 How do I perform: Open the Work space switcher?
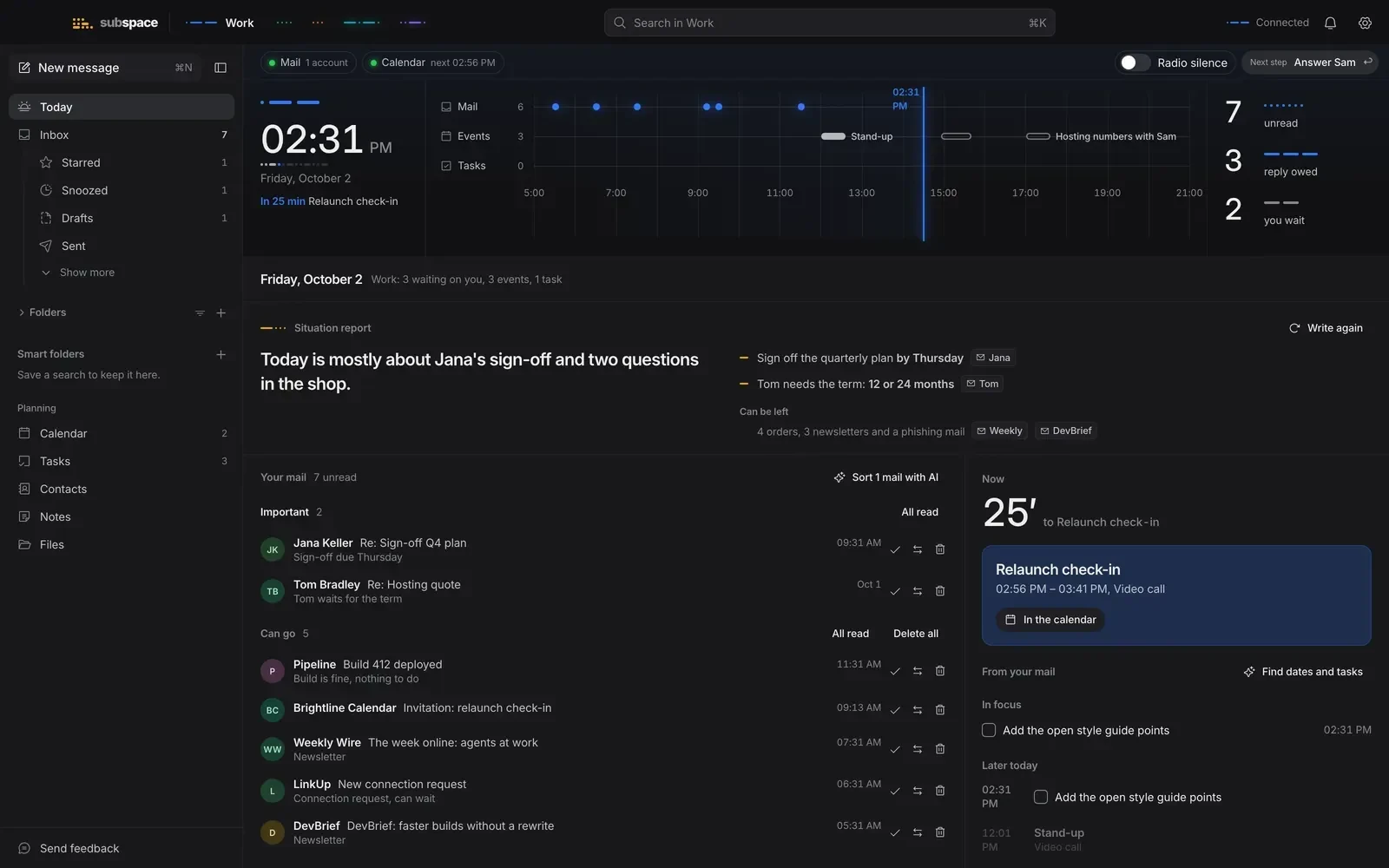coord(220,23)
